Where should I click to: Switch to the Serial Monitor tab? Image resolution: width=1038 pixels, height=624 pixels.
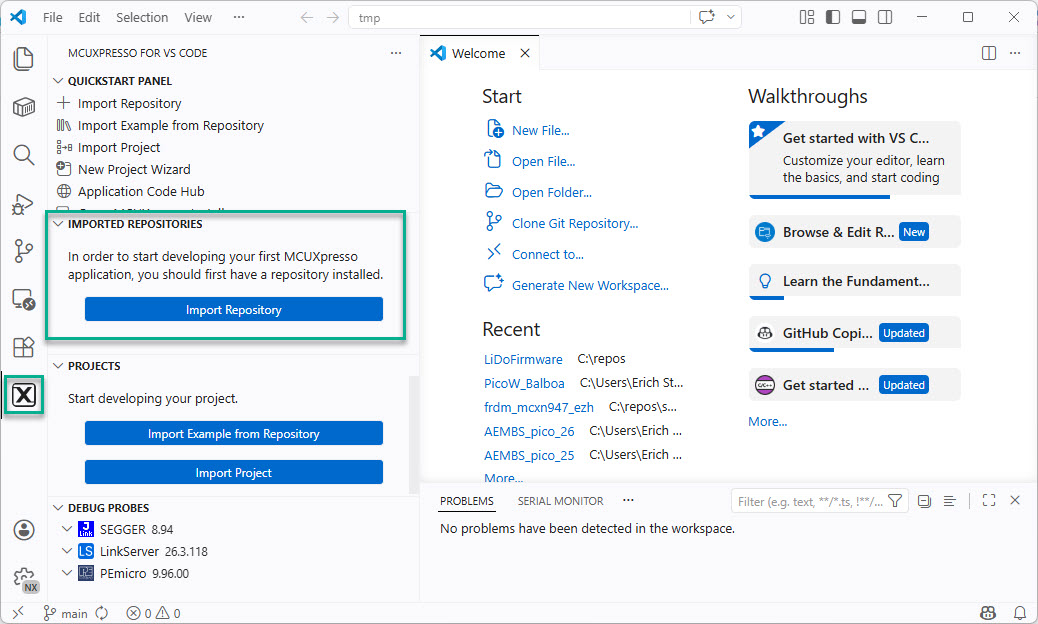[x=560, y=501]
